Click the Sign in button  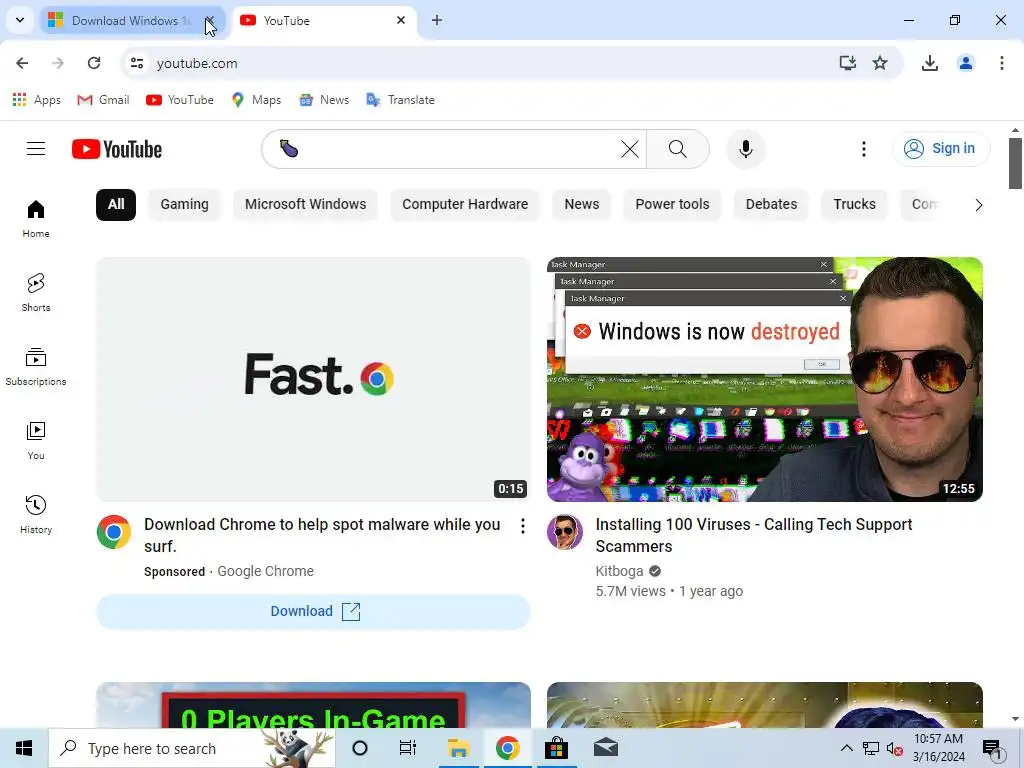click(x=941, y=149)
